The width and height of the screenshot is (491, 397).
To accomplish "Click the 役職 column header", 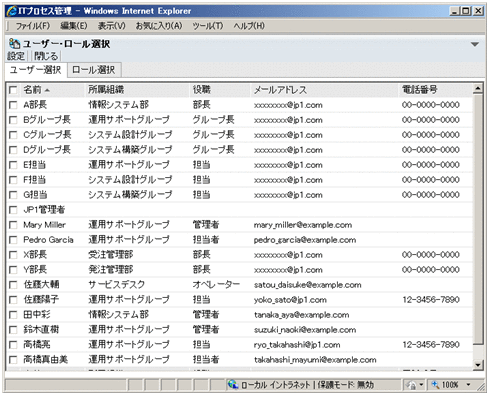I will pos(202,89).
